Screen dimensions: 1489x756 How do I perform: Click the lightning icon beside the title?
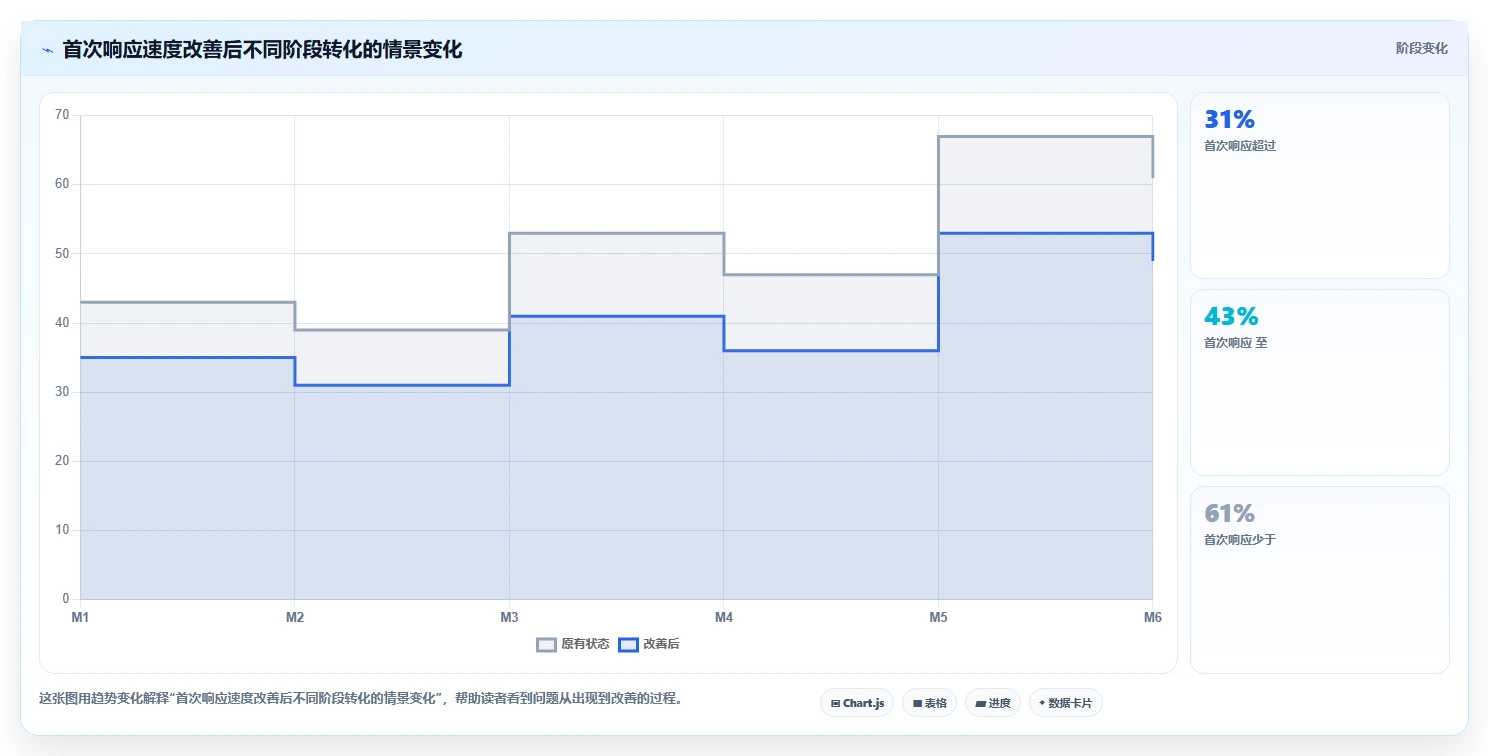[47, 50]
